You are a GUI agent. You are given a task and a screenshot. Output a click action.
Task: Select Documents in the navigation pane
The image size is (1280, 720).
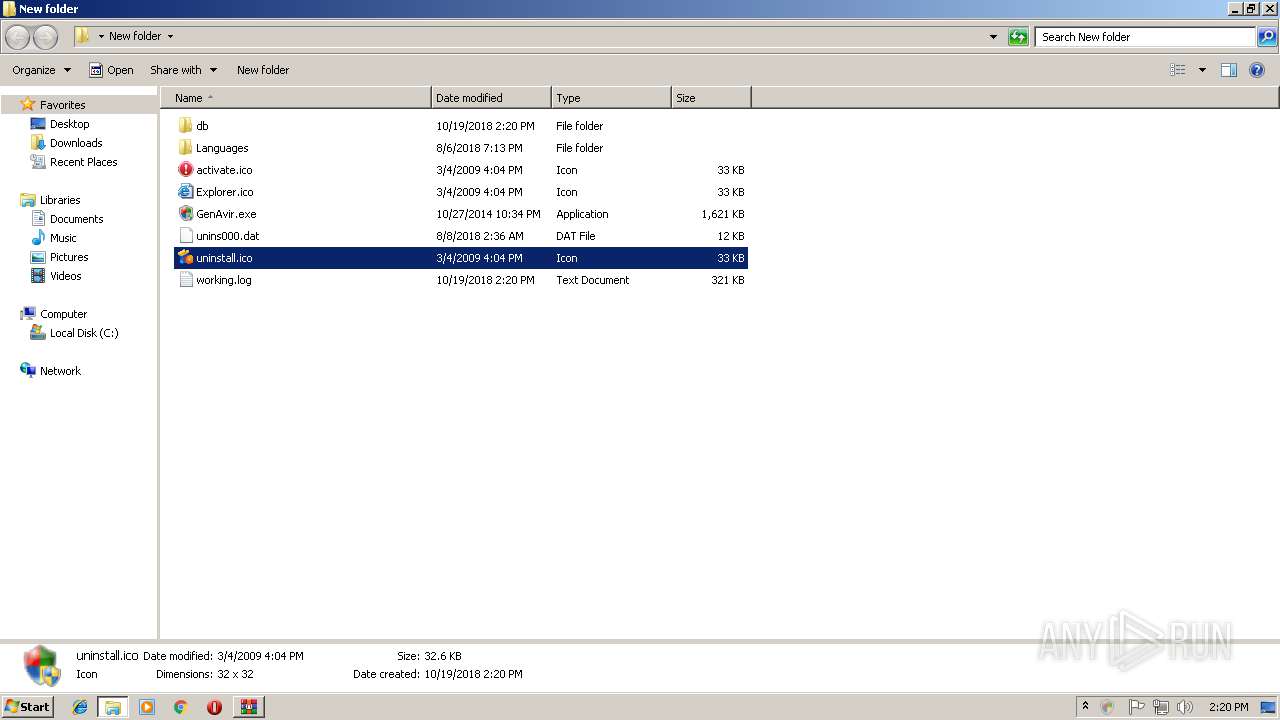coord(76,219)
